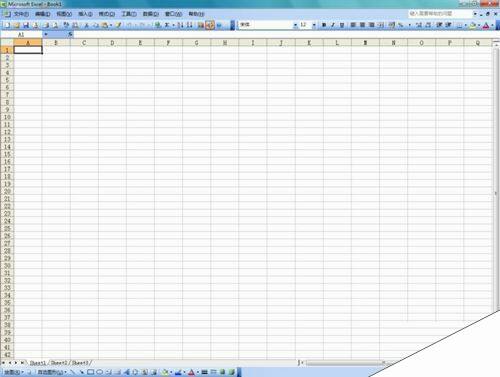Open the font name dropdown
Screen dimensions: 500x377
pos(295,25)
